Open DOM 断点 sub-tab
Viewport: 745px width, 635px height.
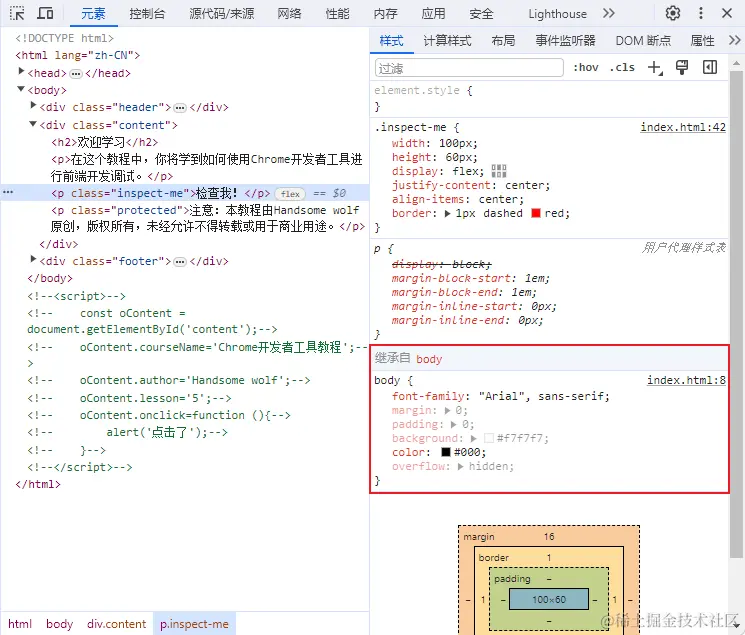(x=643, y=41)
